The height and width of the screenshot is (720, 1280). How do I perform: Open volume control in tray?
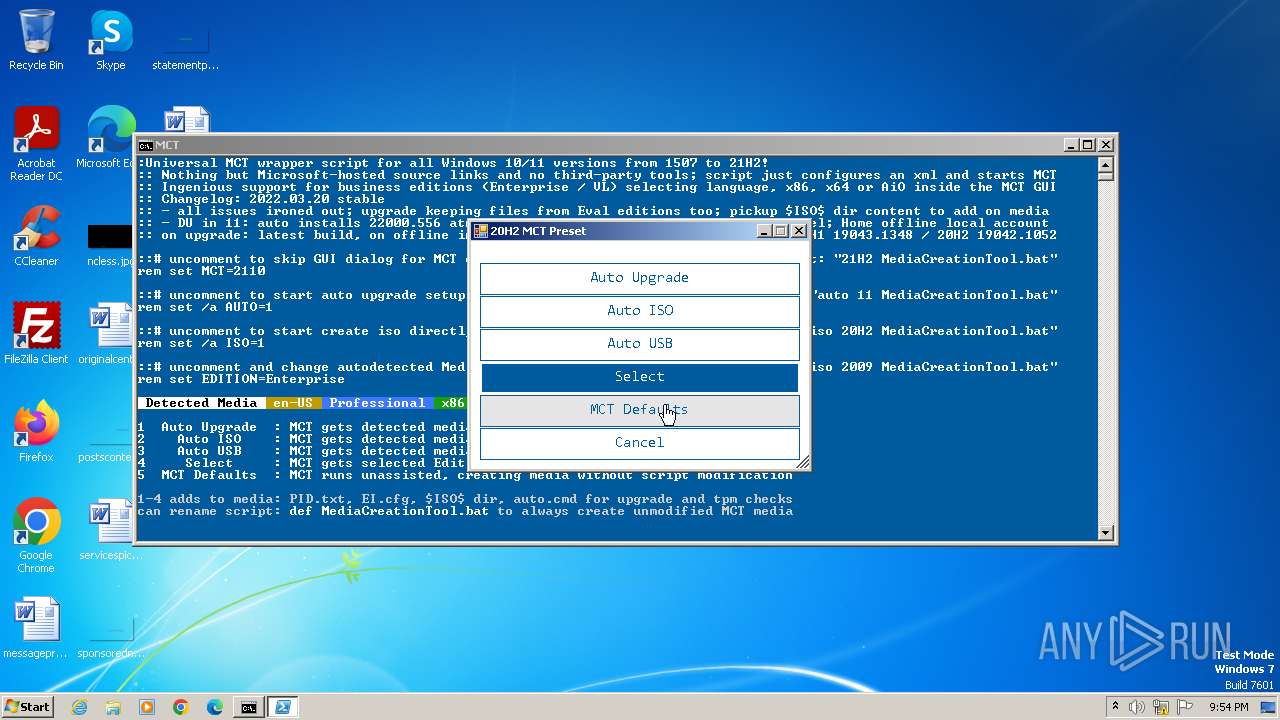click(x=1136, y=707)
